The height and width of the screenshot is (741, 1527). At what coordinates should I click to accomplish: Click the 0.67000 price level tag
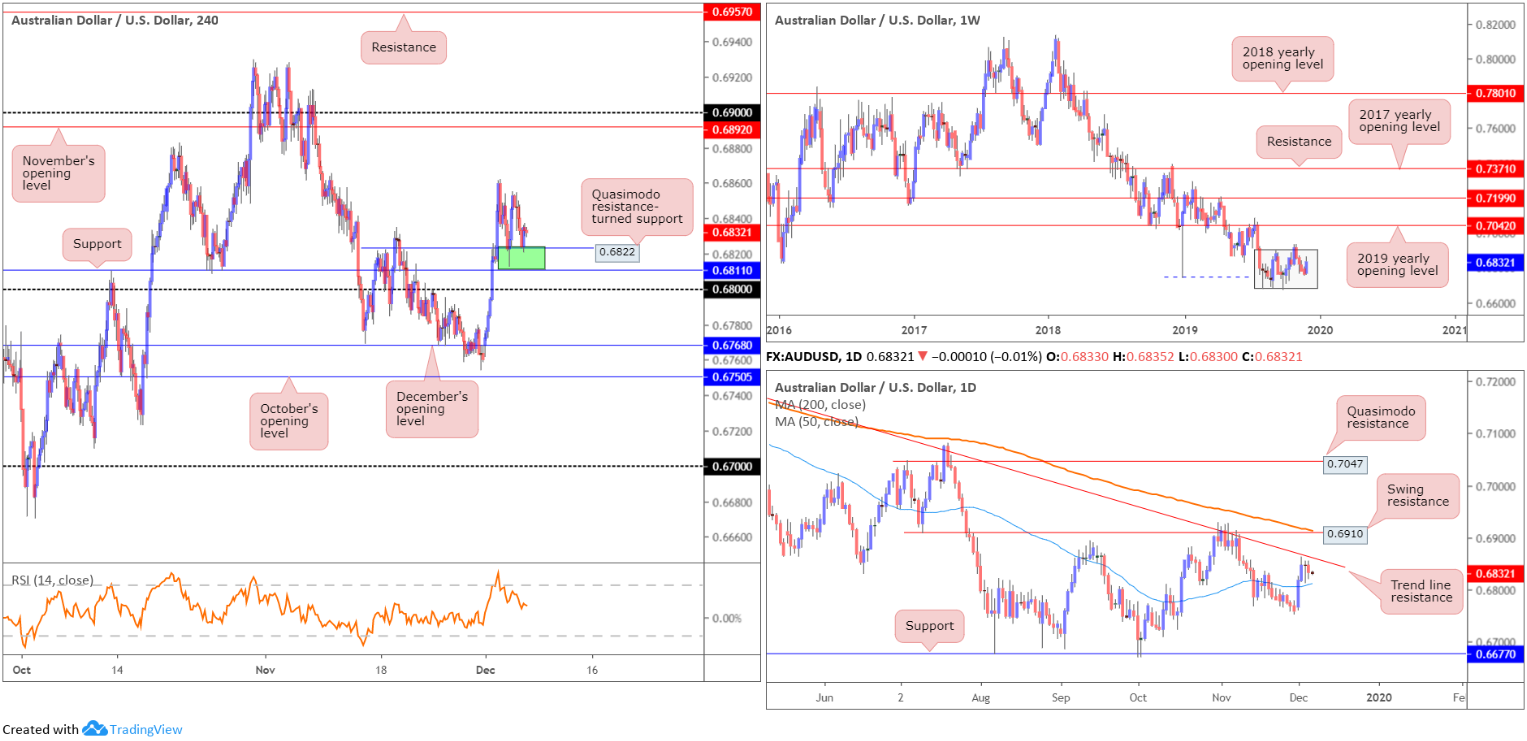(x=731, y=466)
